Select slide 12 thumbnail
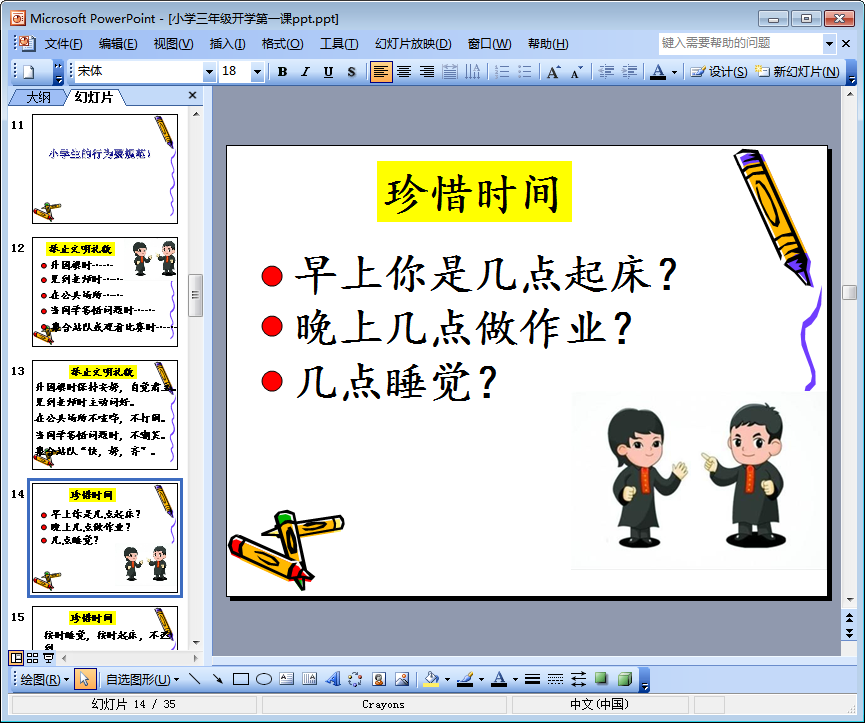 point(105,292)
